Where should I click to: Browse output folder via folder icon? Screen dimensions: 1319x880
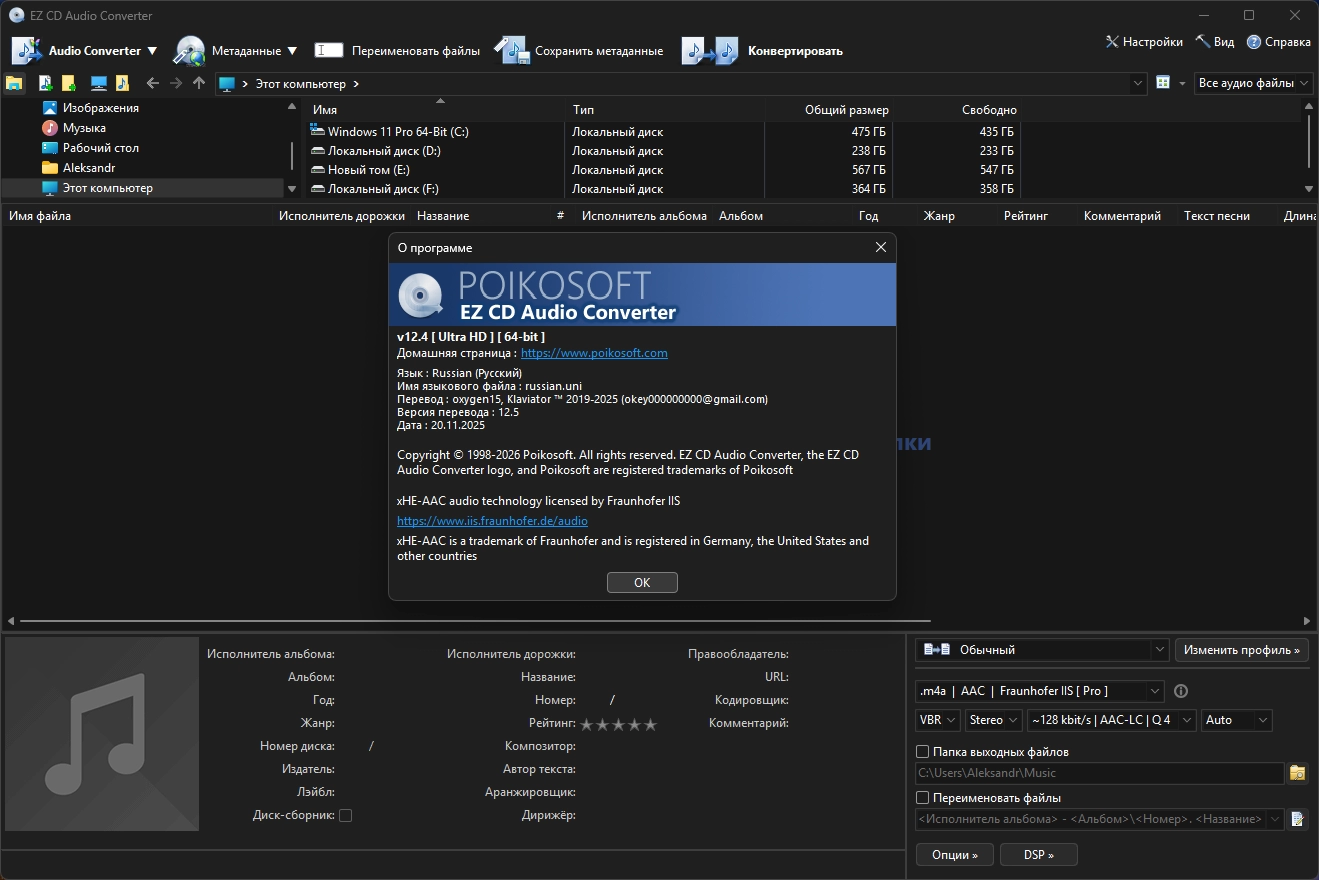click(1297, 773)
